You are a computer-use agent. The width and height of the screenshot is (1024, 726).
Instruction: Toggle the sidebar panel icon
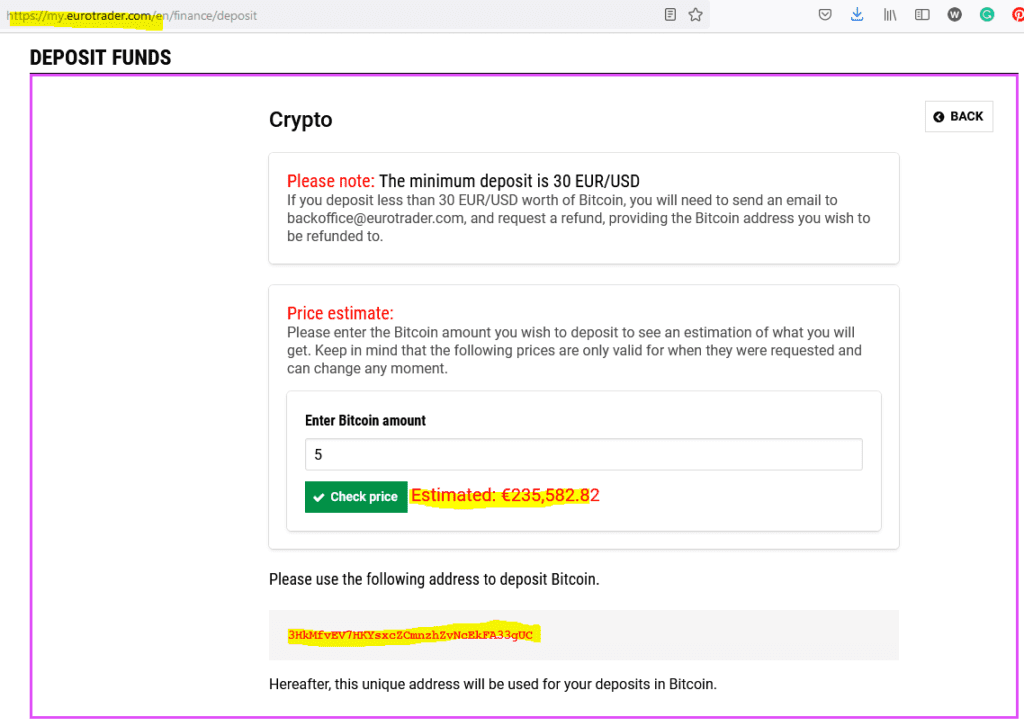(922, 14)
